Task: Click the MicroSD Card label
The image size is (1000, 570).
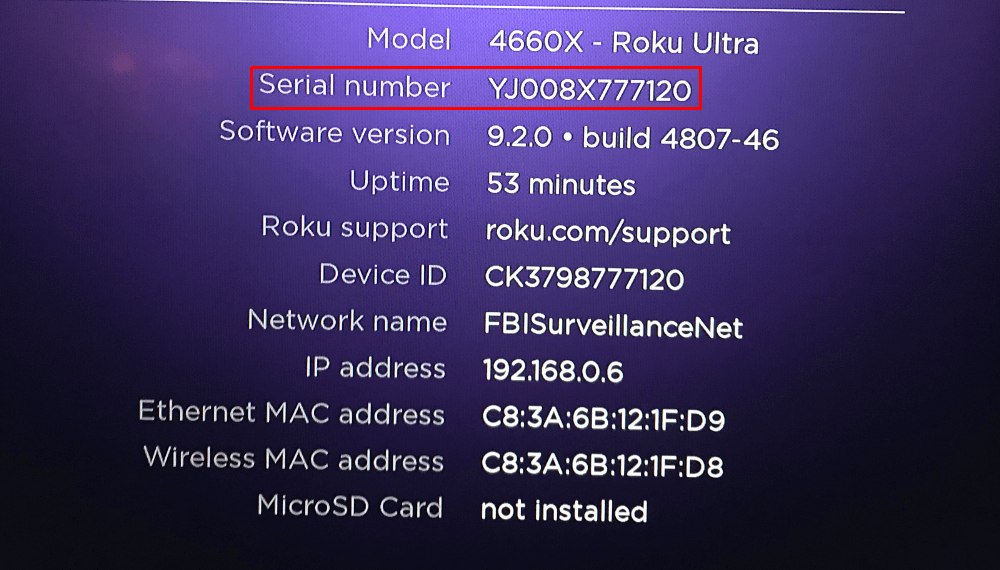Action: pyautogui.click(x=350, y=506)
